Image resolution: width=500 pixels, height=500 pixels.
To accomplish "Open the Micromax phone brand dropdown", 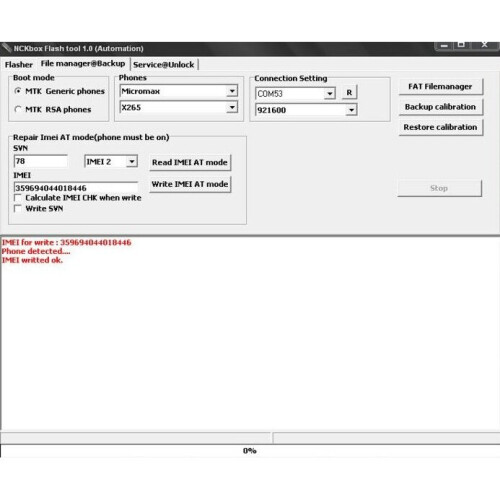I will [x=232, y=91].
